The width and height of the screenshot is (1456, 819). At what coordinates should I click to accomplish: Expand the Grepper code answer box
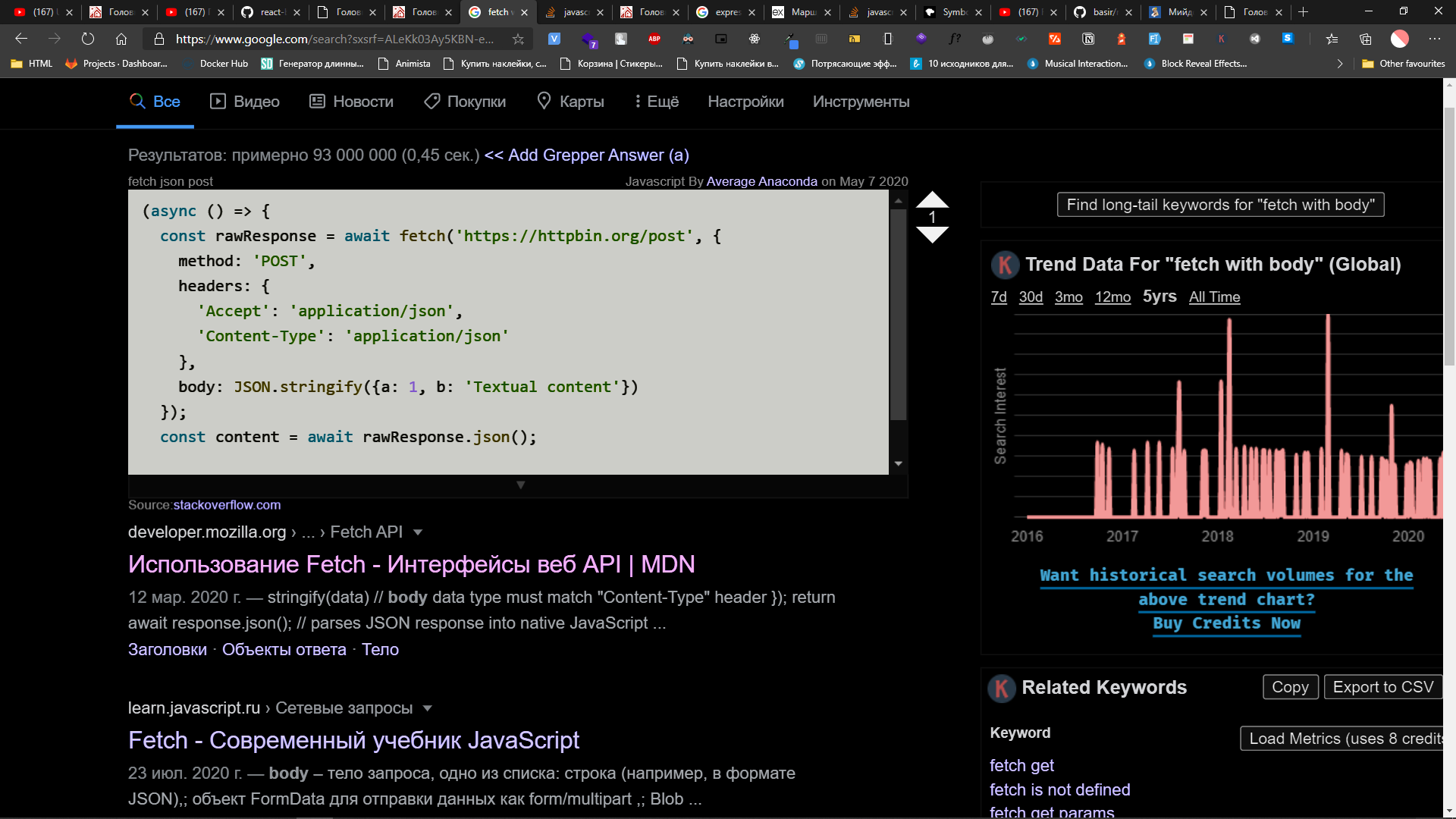tap(520, 485)
